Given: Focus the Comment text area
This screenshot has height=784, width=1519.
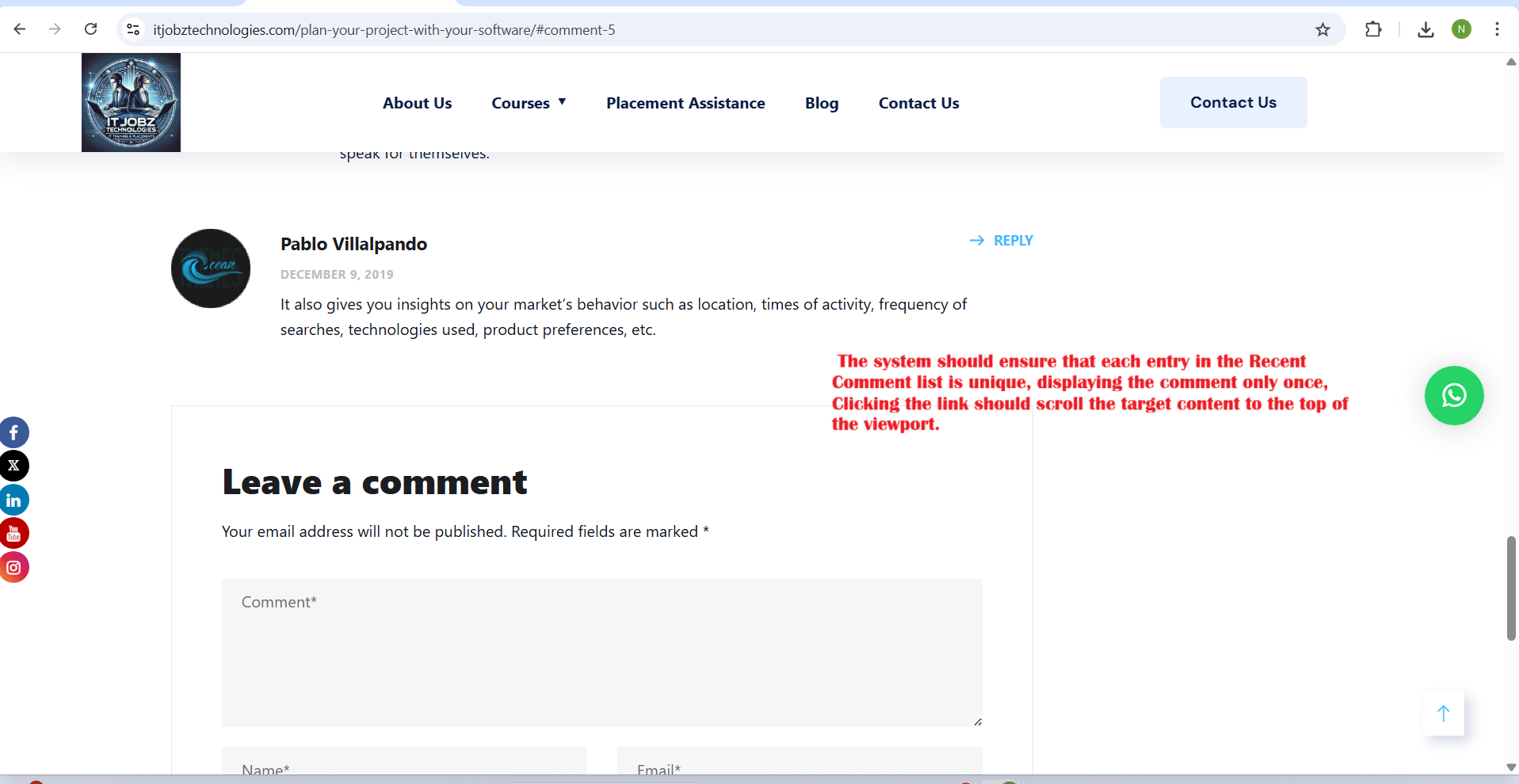Looking at the screenshot, I should pos(601,653).
